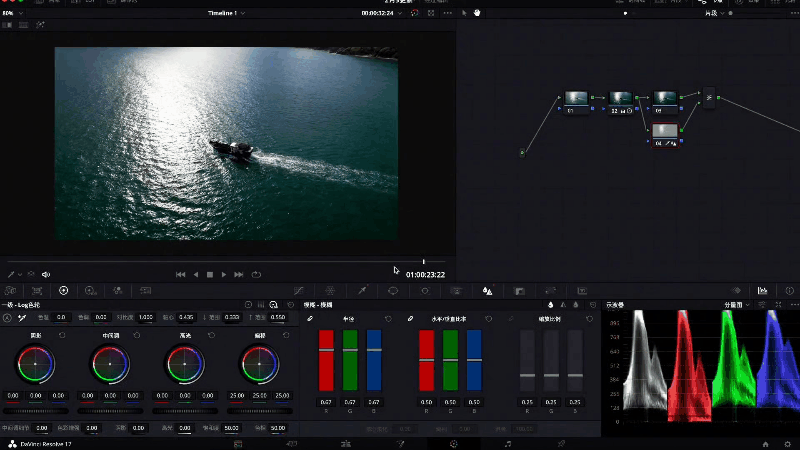The width and height of the screenshot is (800, 450).
Task: Toggle loop playback
Action: (256, 274)
